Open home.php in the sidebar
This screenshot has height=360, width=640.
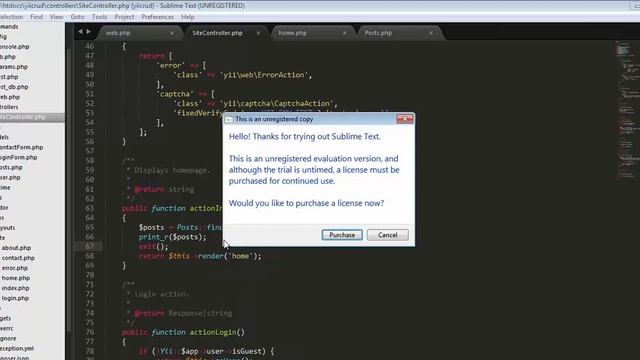tap(16, 278)
